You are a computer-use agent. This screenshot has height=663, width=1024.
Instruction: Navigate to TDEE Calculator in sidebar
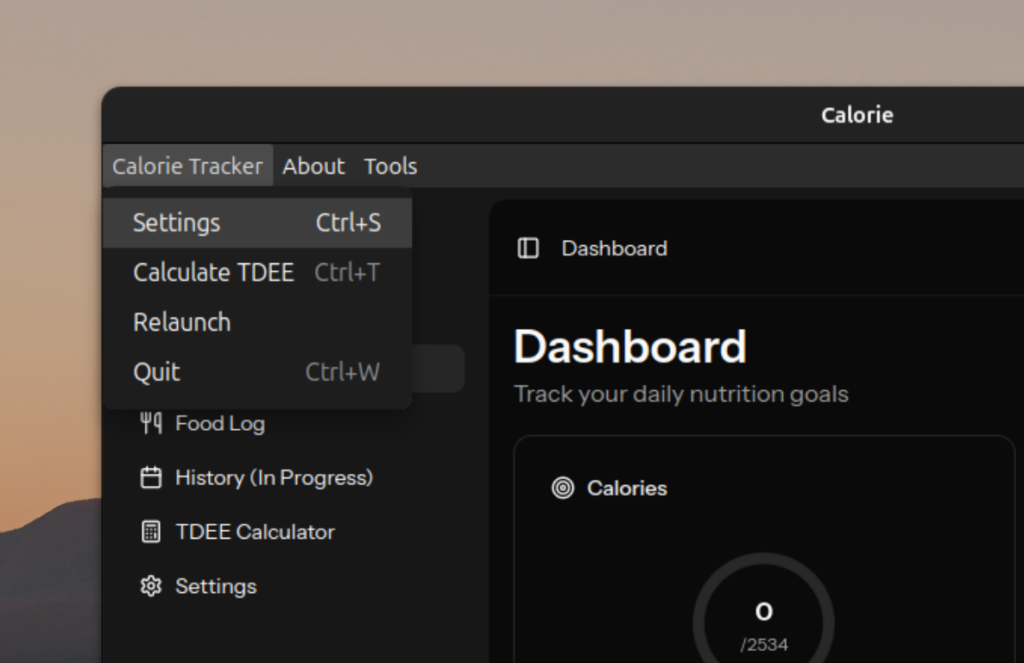255,532
